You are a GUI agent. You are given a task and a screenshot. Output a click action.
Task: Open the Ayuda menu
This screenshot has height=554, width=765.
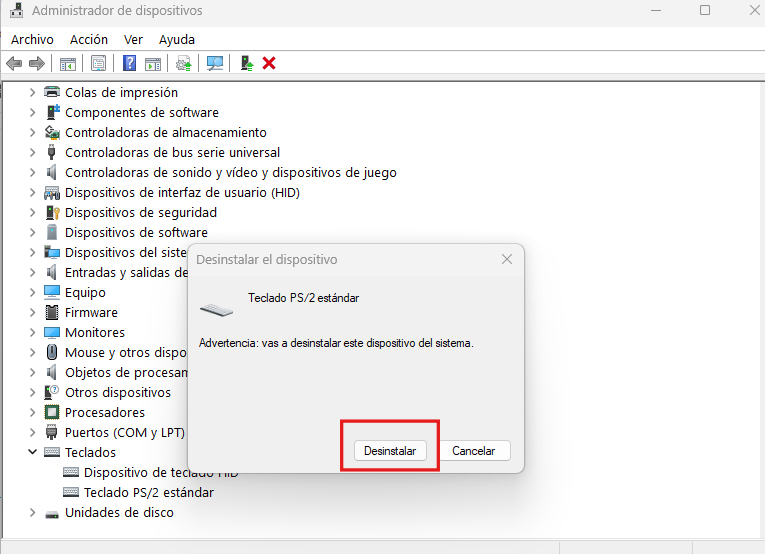click(177, 40)
